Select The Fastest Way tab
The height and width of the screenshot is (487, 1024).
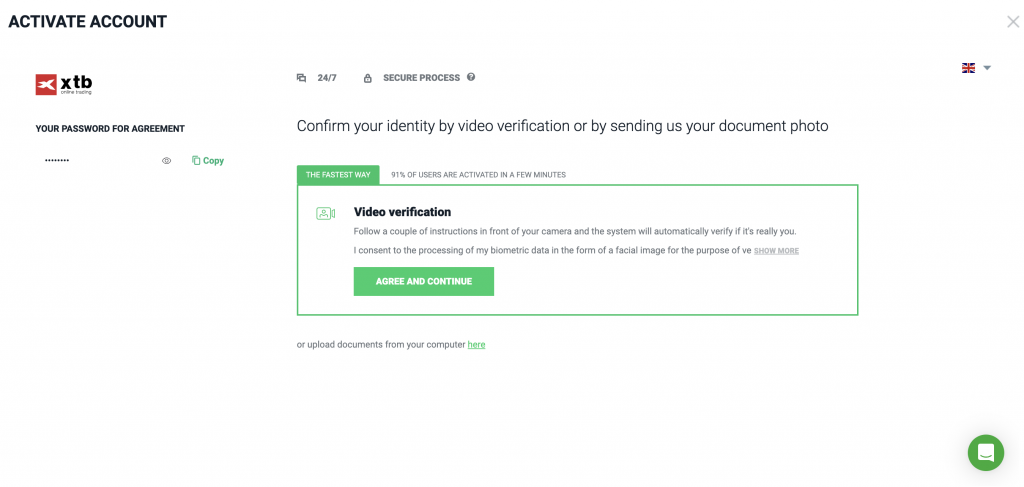tap(338, 175)
